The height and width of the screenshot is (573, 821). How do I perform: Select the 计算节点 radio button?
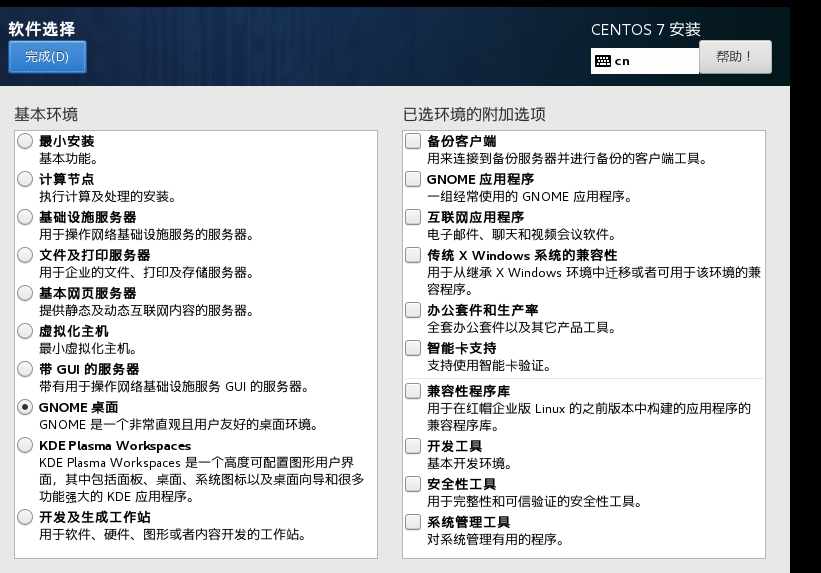25,179
